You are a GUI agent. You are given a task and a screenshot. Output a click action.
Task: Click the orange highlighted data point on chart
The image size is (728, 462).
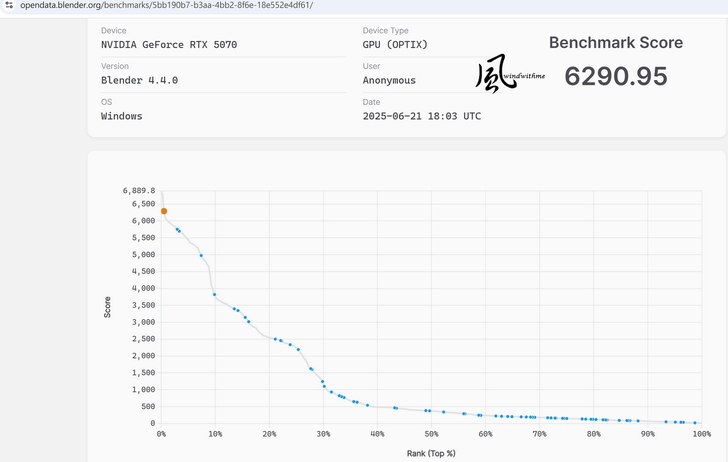tap(164, 211)
